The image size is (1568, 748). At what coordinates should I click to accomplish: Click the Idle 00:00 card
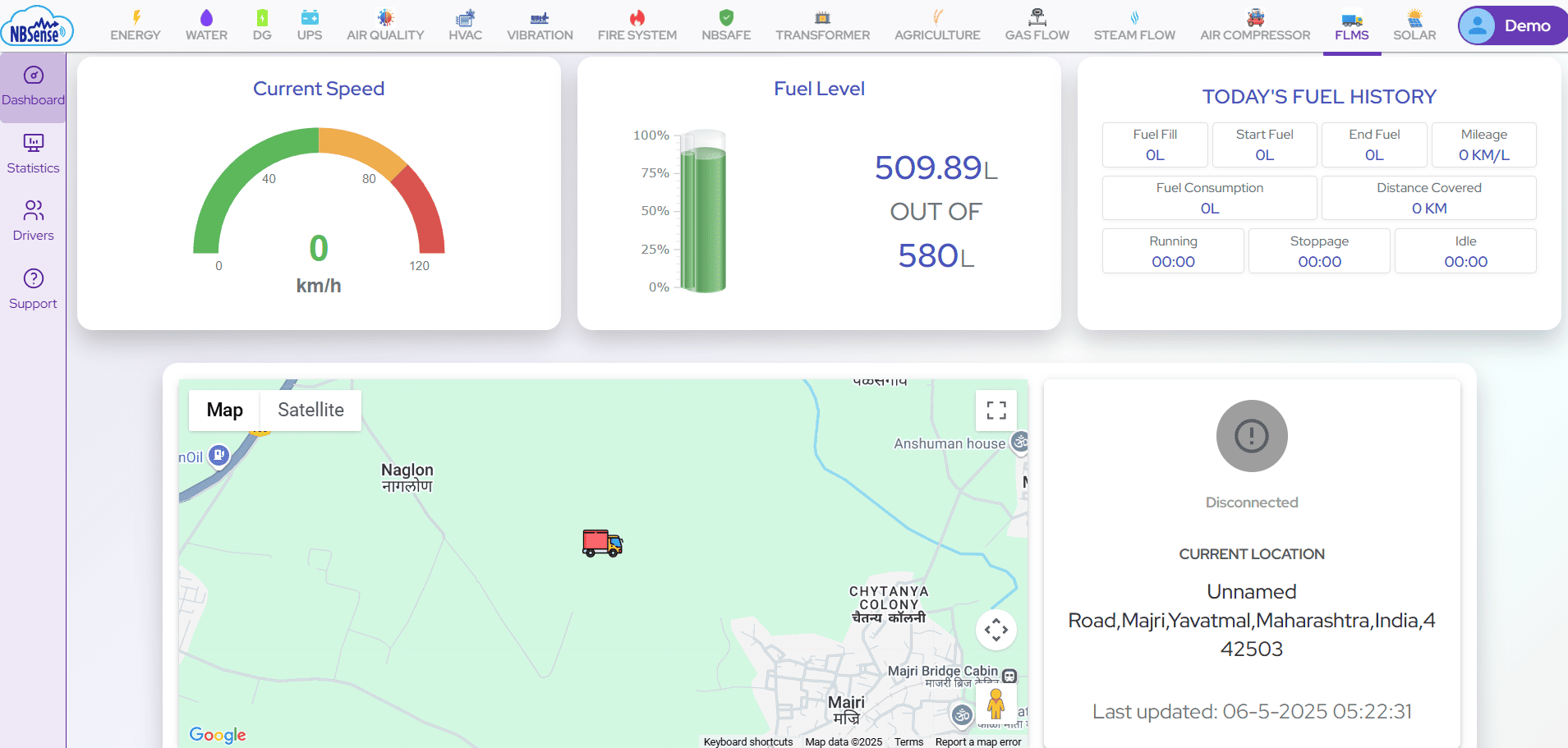[1465, 251]
